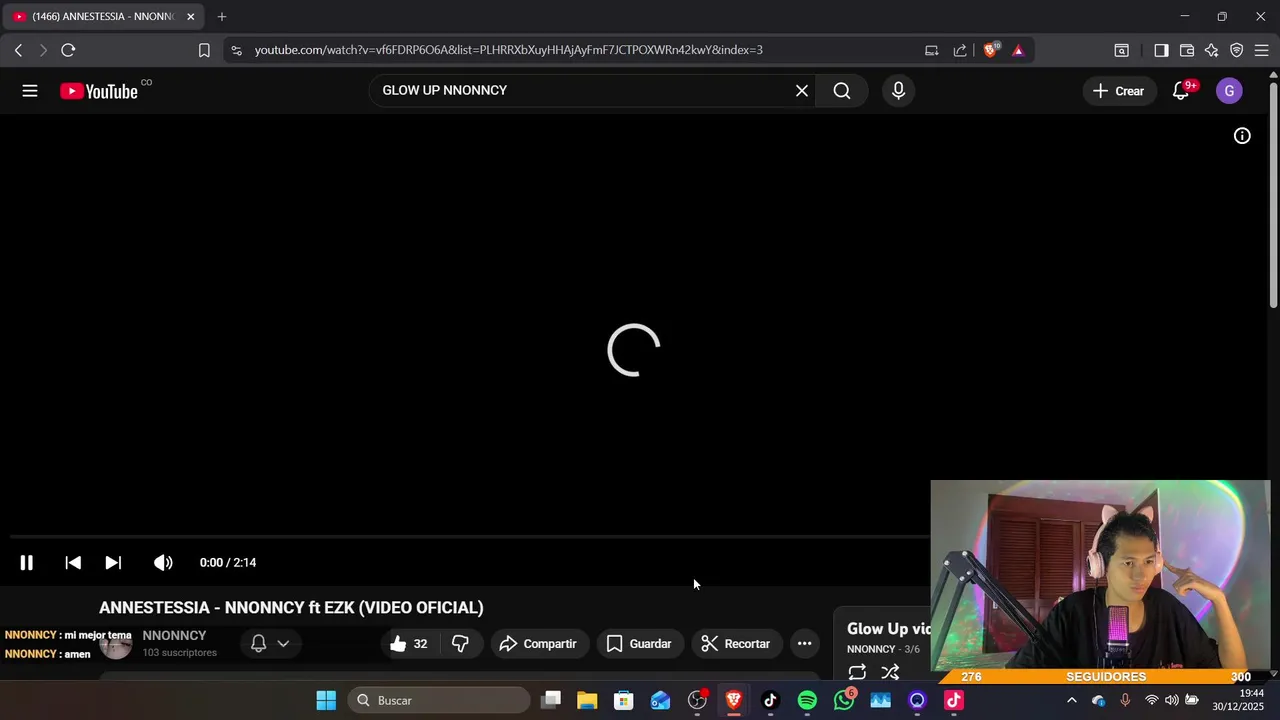Open the YouTube hamburger guide menu
The height and width of the screenshot is (720, 1280).
(30, 91)
